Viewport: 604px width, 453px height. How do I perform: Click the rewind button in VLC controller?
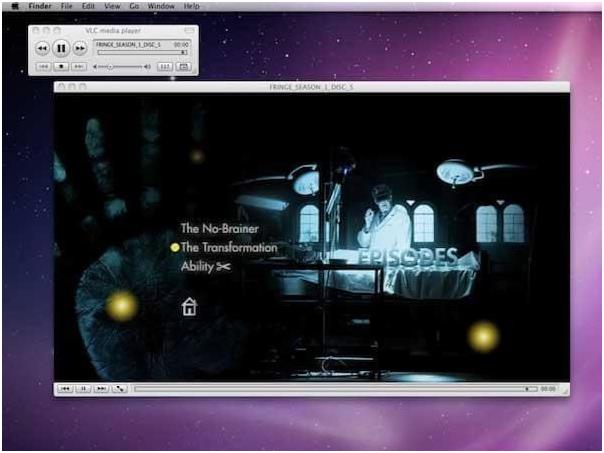tap(42, 47)
